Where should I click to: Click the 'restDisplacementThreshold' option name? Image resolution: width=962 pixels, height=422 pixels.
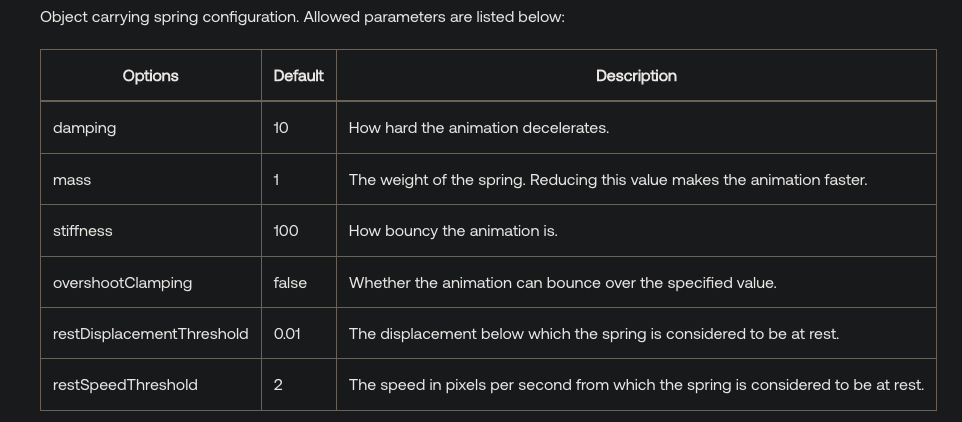pyautogui.click(x=150, y=334)
